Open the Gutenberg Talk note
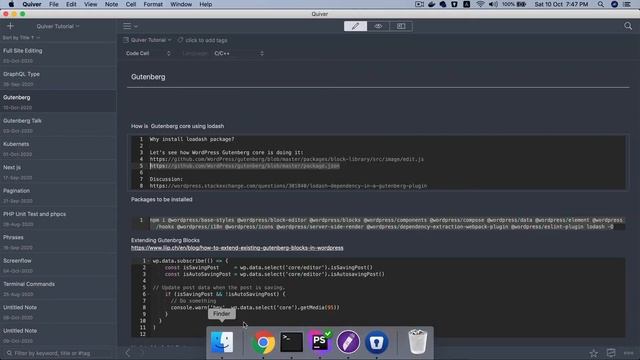The width and height of the screenshot is (640, 360). [x=58, y=125]
